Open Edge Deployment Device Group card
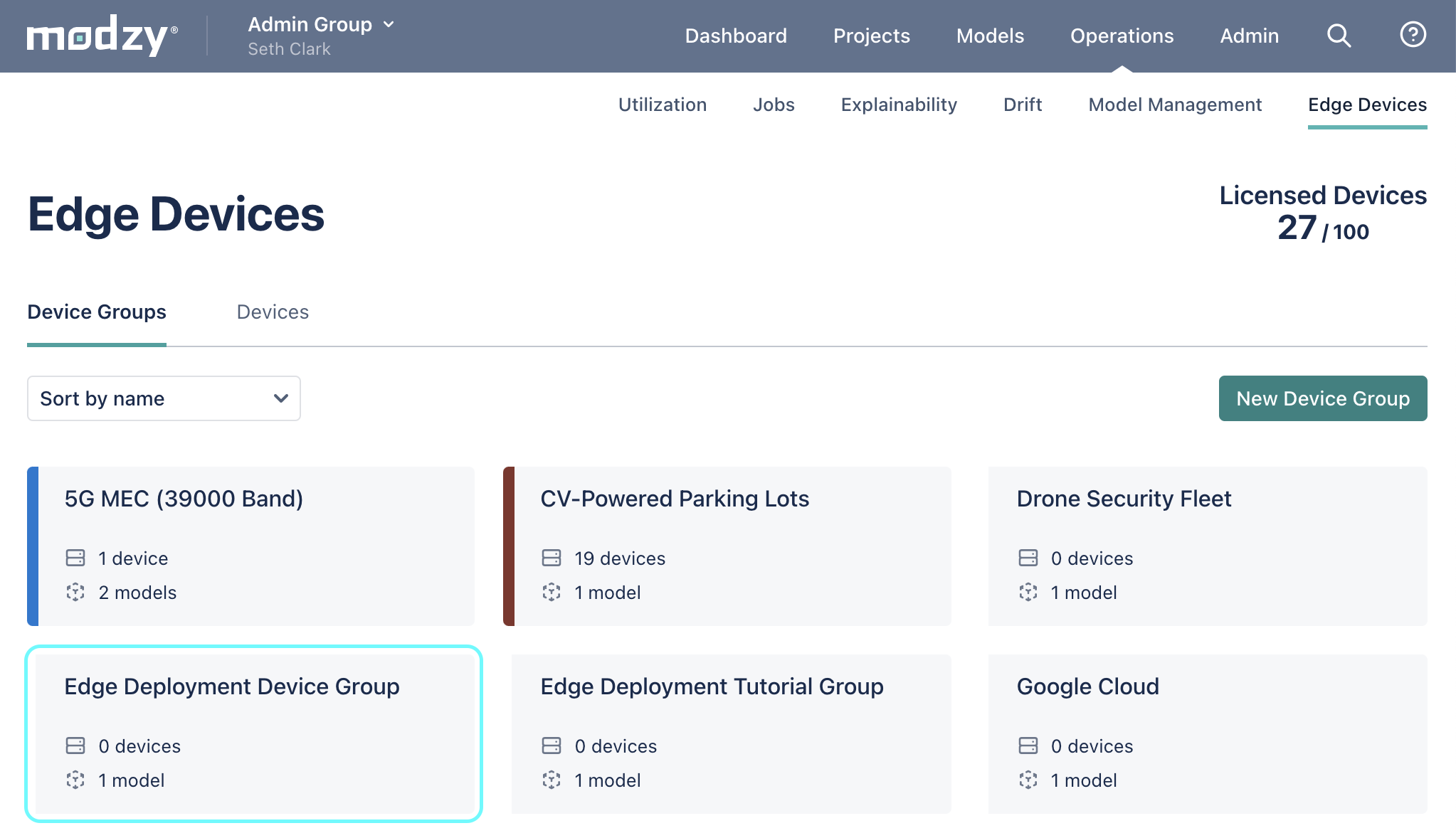 click(x=254, y=733)
